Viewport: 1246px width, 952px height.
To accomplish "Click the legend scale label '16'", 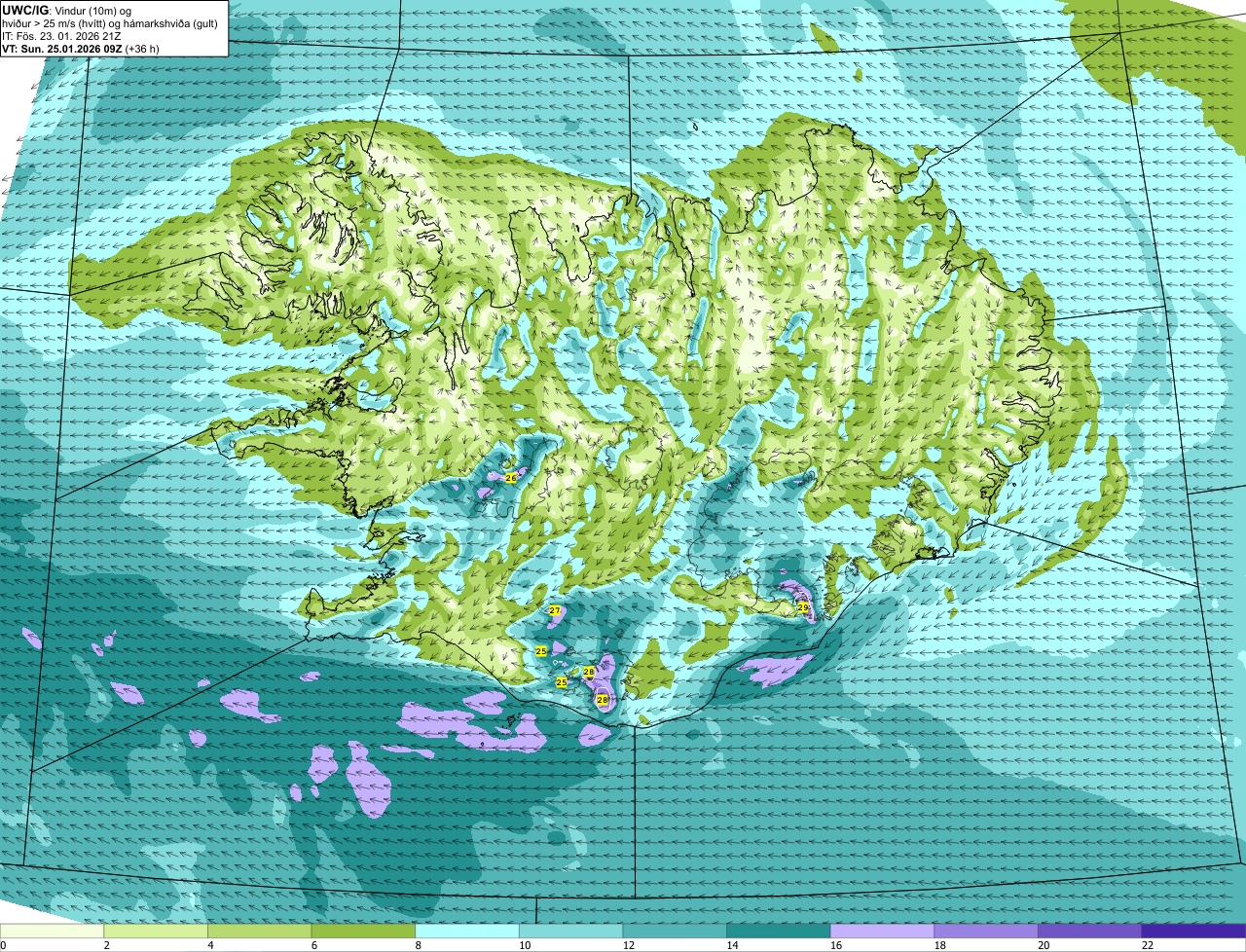I will 835,945.
